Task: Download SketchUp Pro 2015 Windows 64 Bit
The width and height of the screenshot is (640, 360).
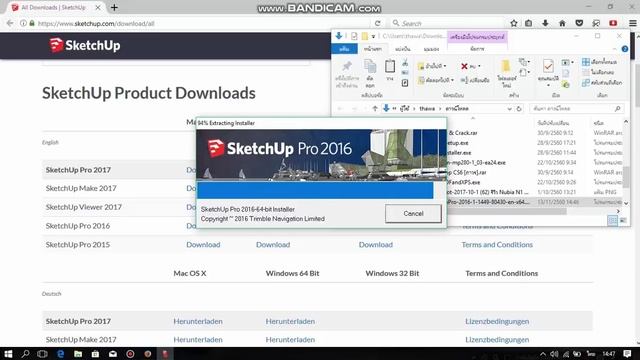Action: (x=273, y=244)
